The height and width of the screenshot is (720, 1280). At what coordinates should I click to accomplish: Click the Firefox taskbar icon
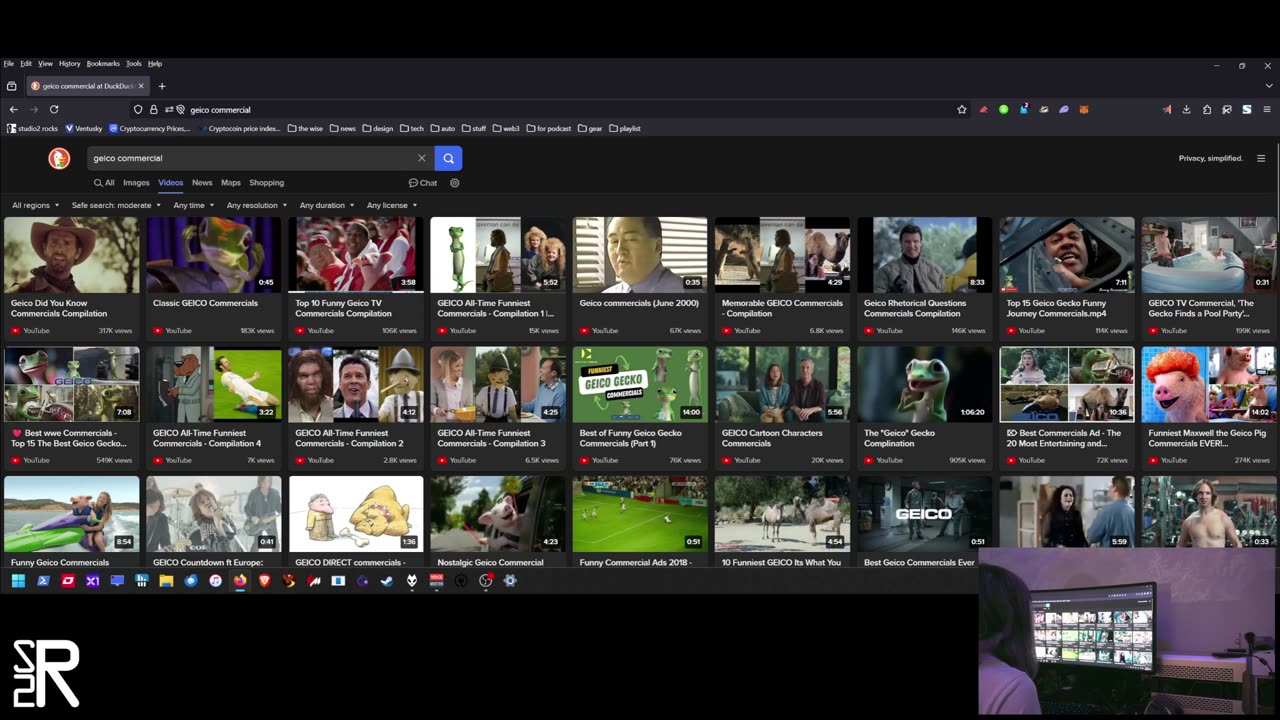[240, 580]
